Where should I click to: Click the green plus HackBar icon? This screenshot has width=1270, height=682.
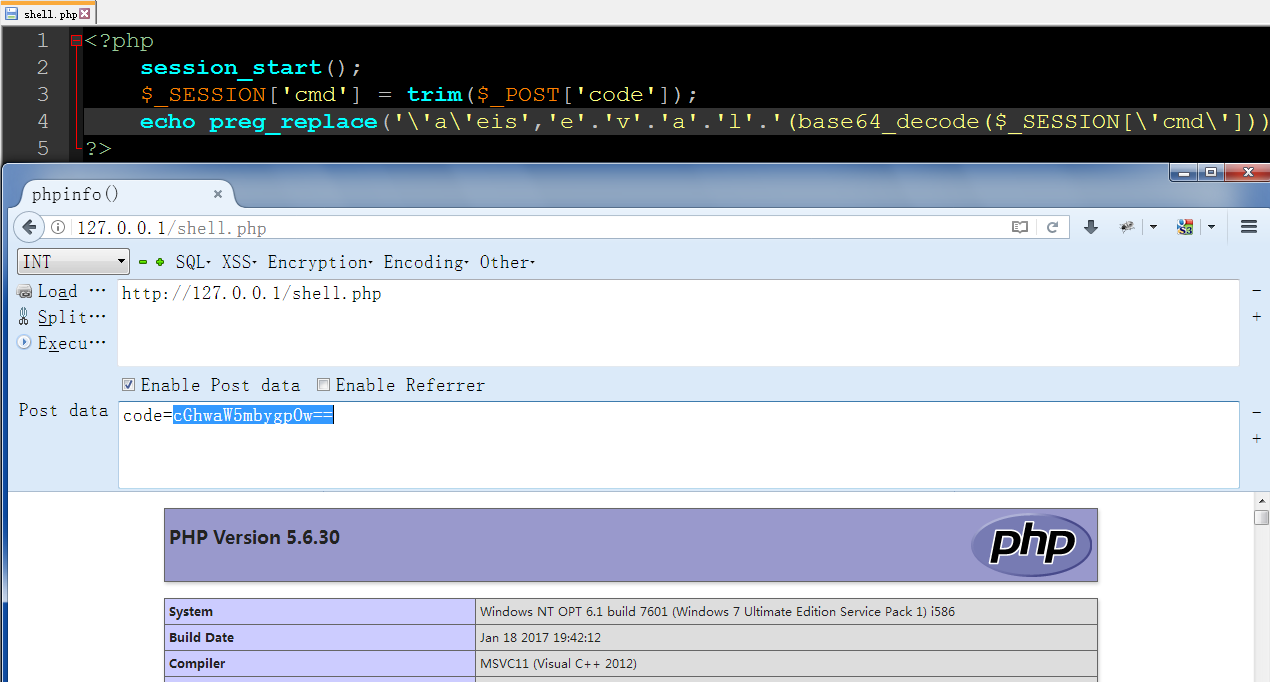coord(160,262)
